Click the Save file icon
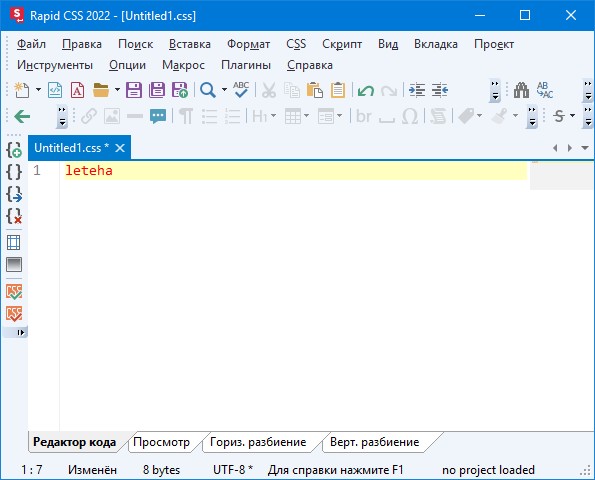595x480 pixels. click(134, 90)
